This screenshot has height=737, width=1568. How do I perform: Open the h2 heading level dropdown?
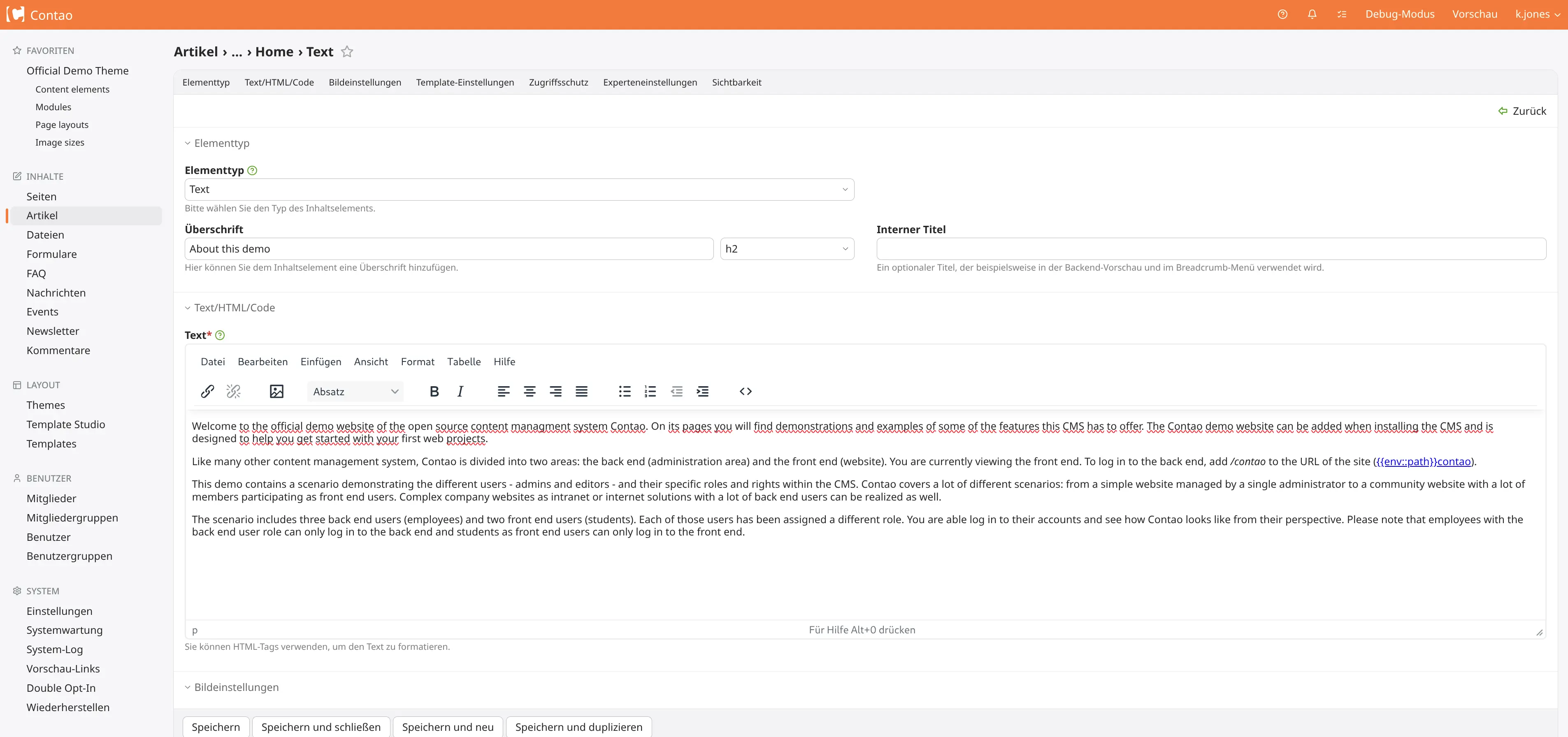pos(787,249)
